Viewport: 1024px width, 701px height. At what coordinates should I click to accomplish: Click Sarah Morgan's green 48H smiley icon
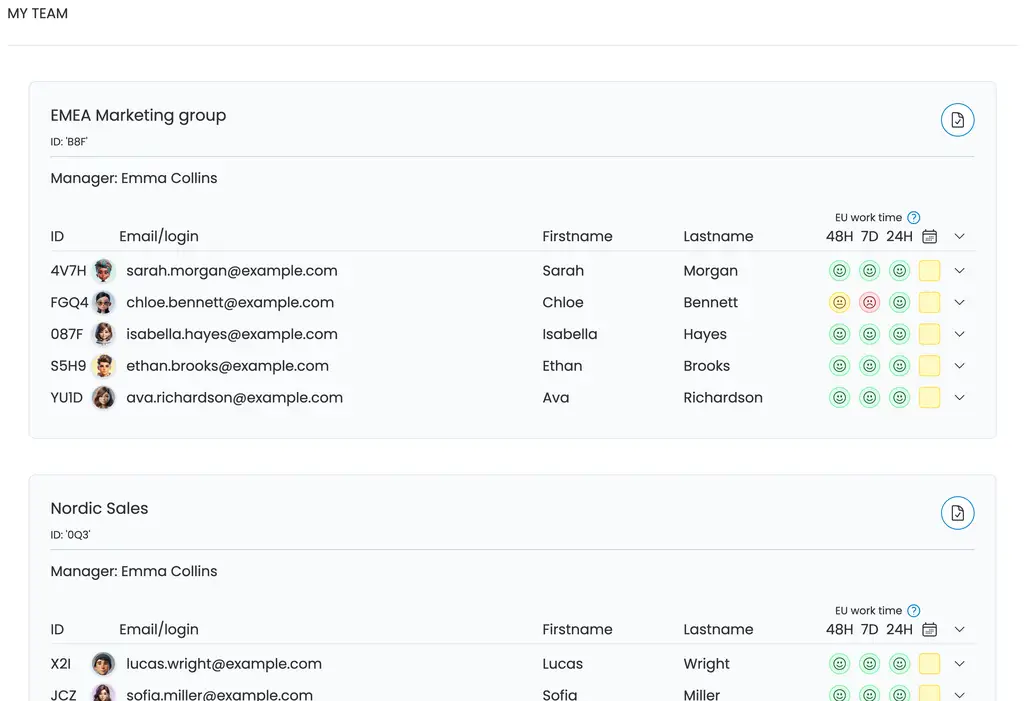click(x=840, y=271)
